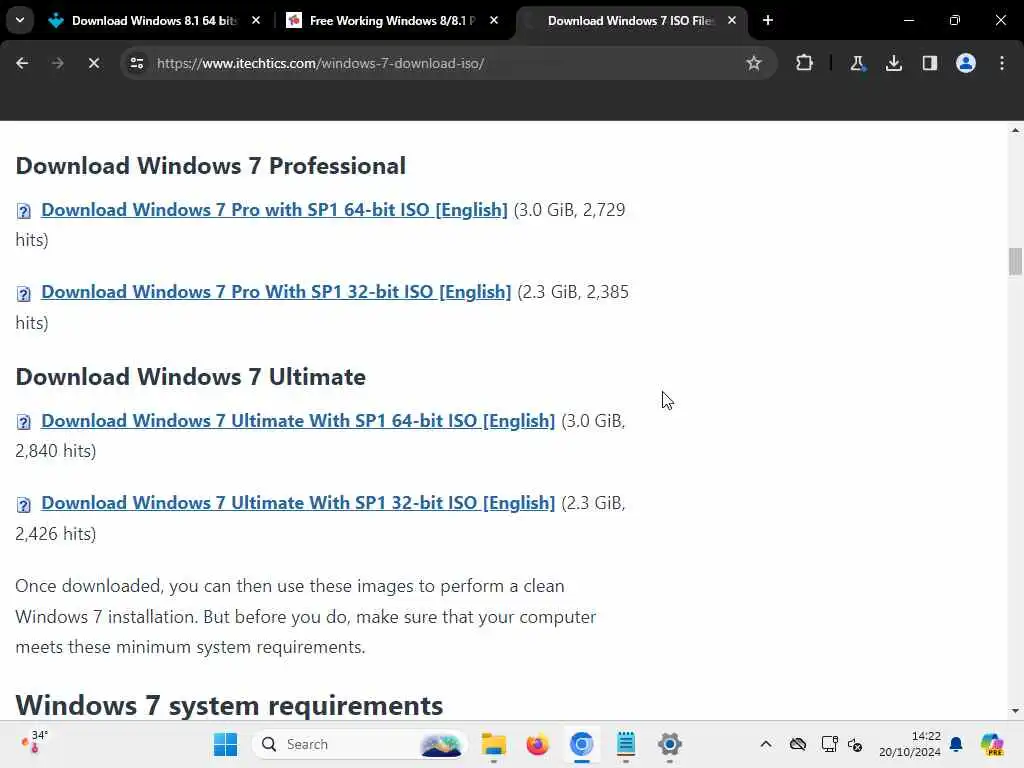Open File Explorer from the taskbar
The width and height of the screenshot is (1024, 768).
[494, 744]
